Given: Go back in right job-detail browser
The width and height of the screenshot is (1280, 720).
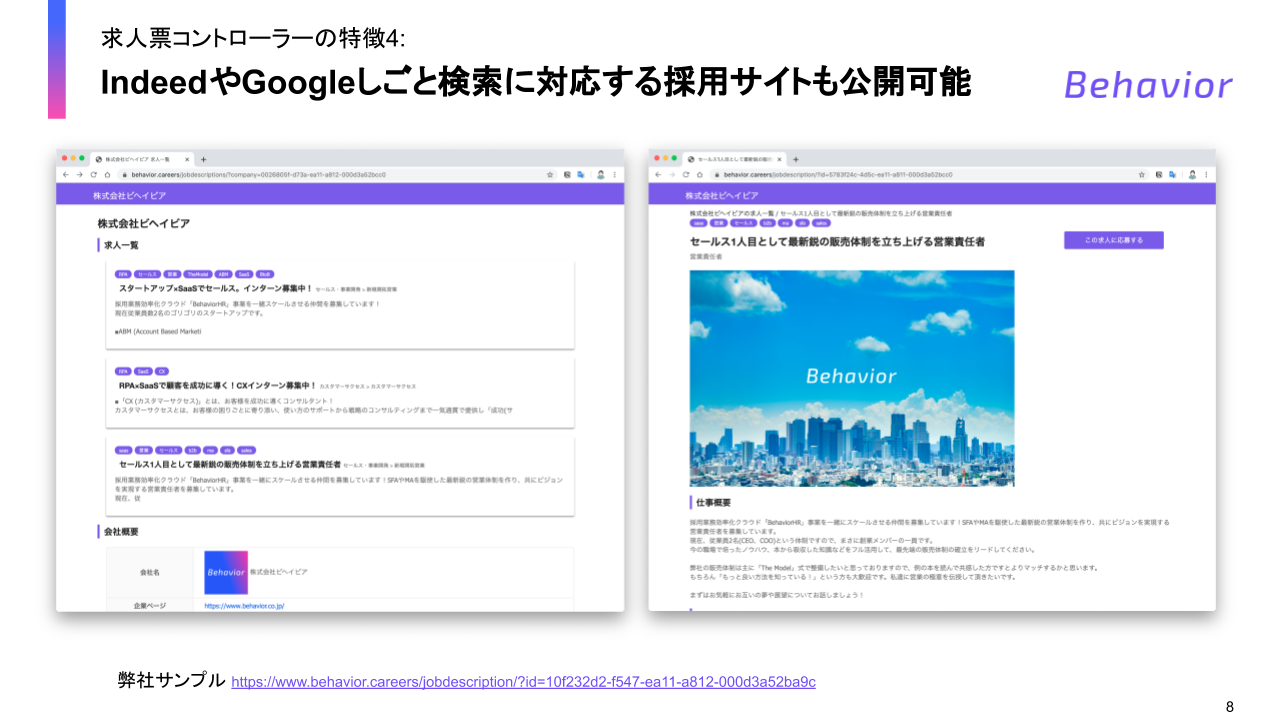Looking at the screenshot, I should coord(658,174).
